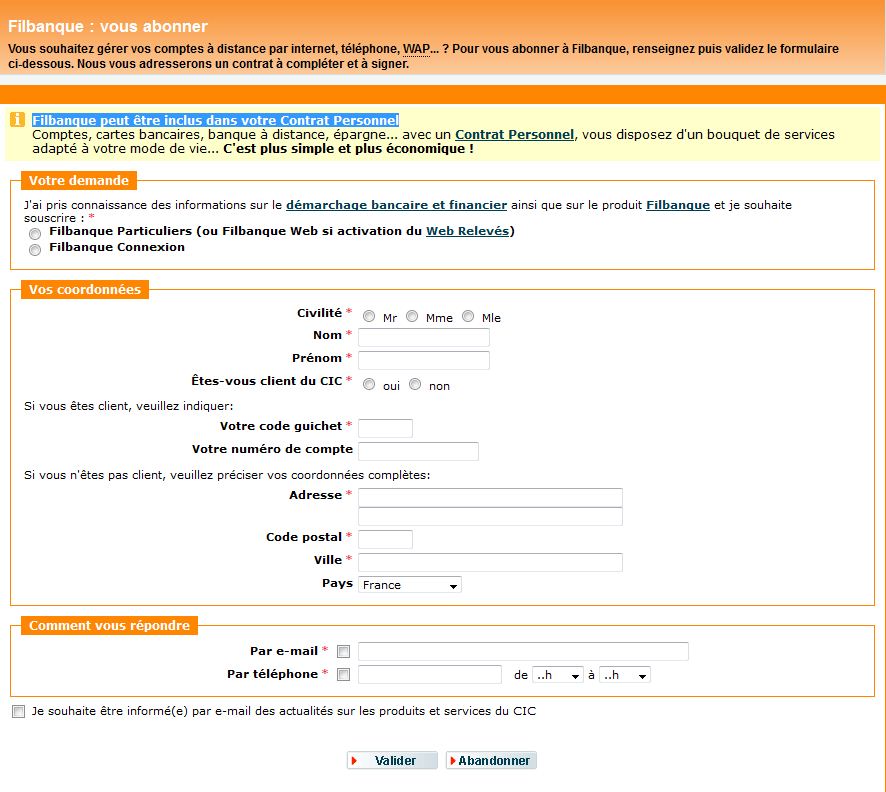Choose Mle civility radio button
The height and width of the screenshot is (792, 886).
(x=468, y=316)
